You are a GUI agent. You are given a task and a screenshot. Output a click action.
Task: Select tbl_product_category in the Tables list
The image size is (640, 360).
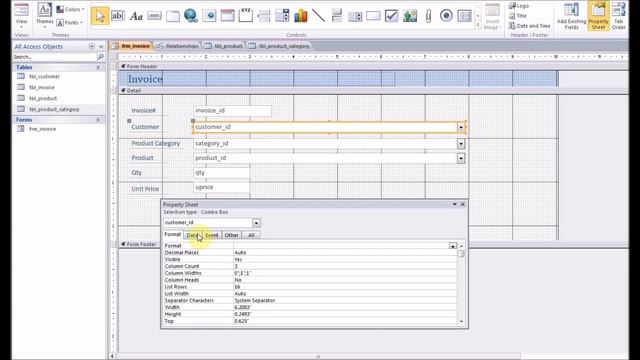tap(54, 109)
